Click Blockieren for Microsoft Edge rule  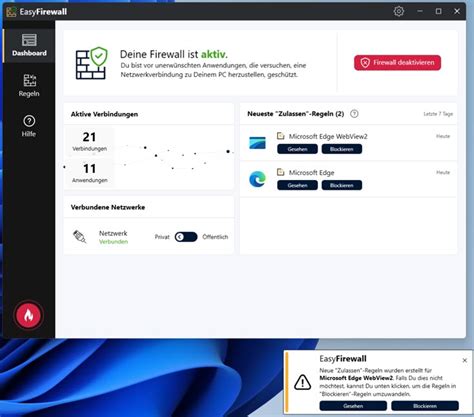[x=342, y=185]
